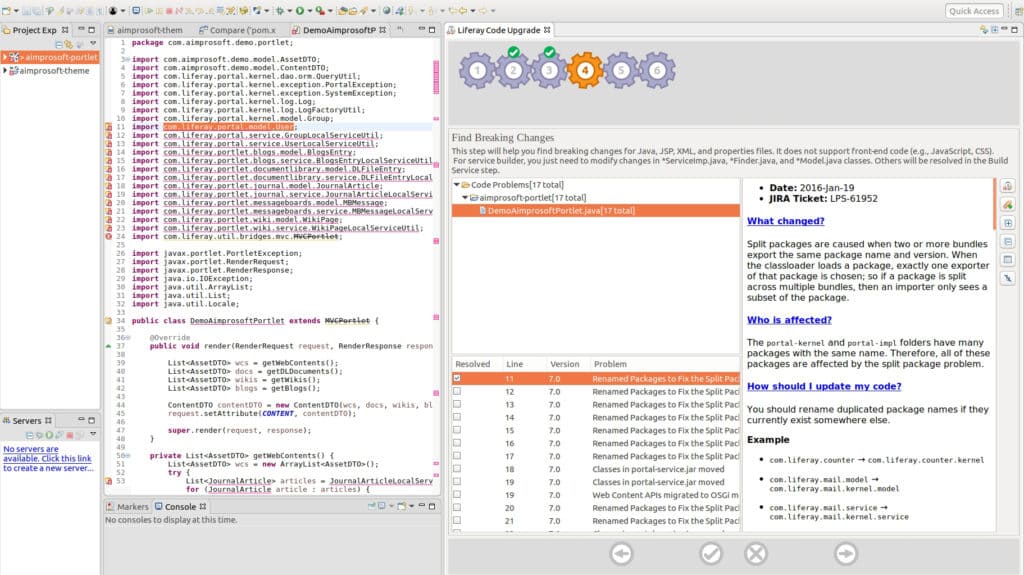Click the Run External Tools toolbar icon
Viewport: 1024px width, 575px height.
point(320,10)
